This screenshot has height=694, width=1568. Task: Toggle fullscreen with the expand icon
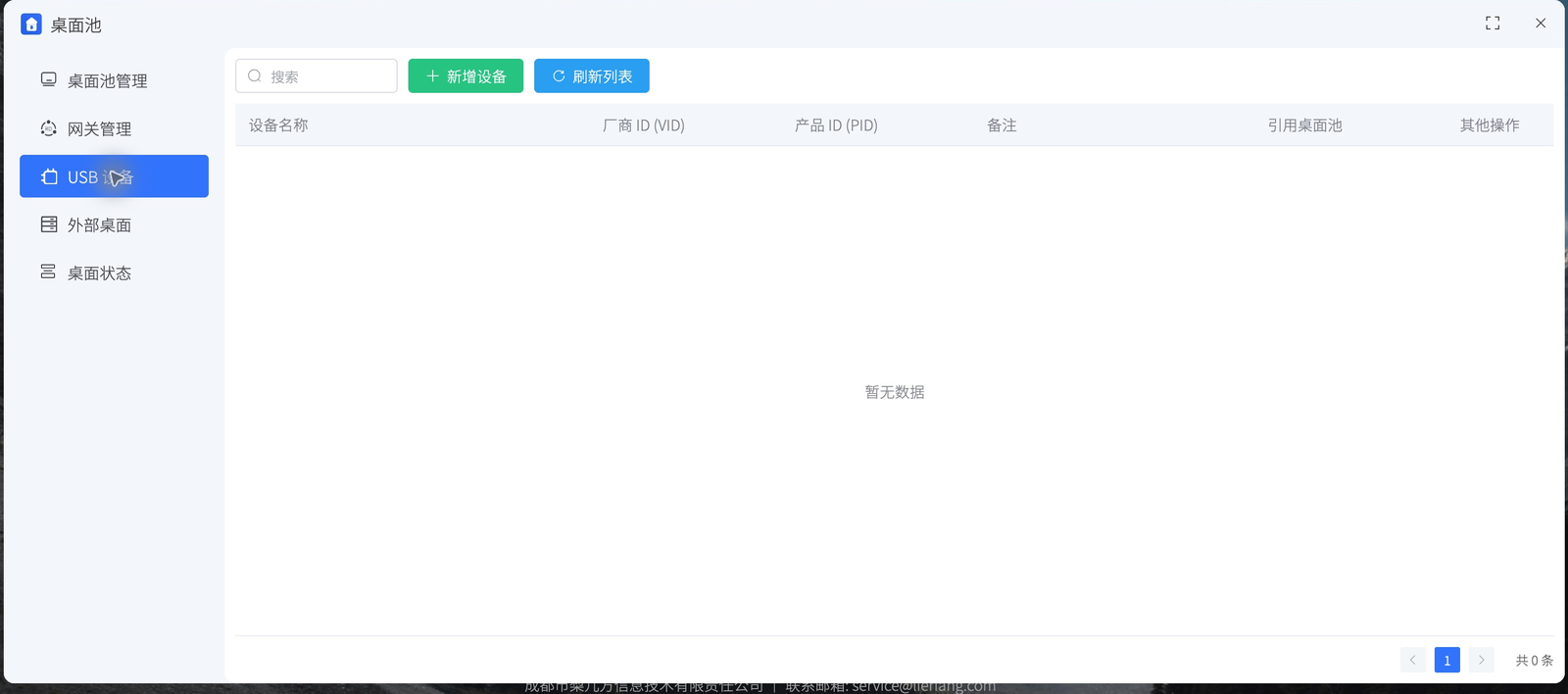tap(1493, 23)
